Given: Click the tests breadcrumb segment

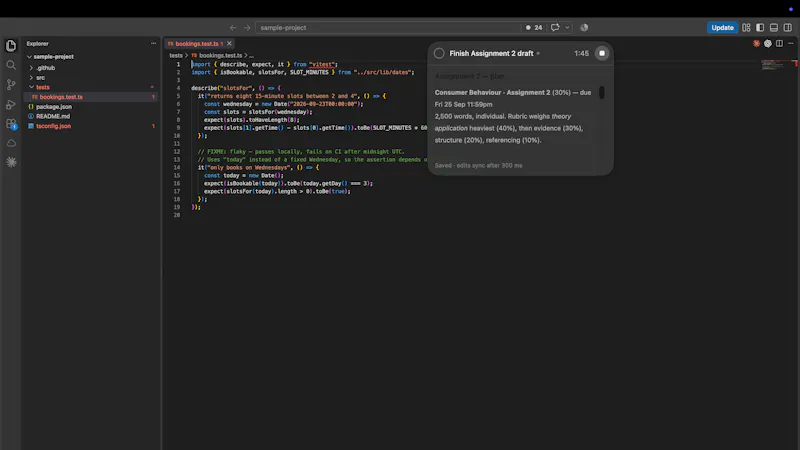Looking at the screenshot, I should 176,56.
